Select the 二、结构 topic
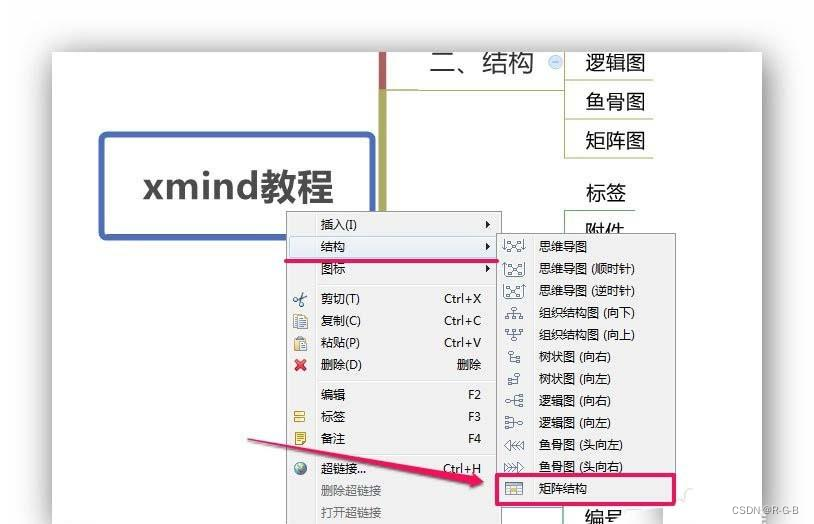The height and width of the screenshot is (524, 814). (481, 63)
